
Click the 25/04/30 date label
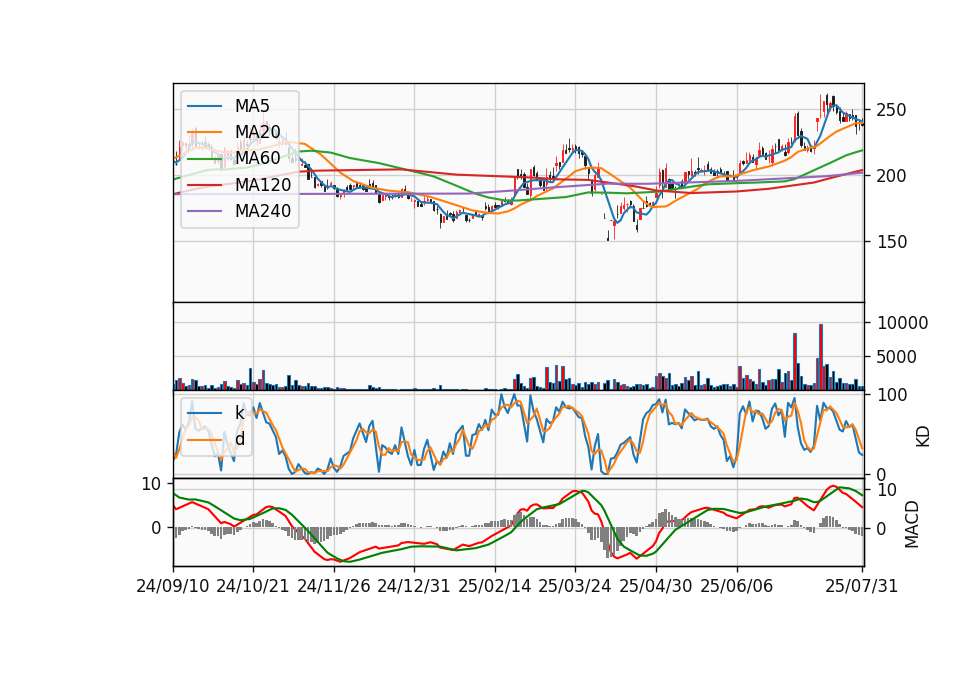[x=656, y=586]
